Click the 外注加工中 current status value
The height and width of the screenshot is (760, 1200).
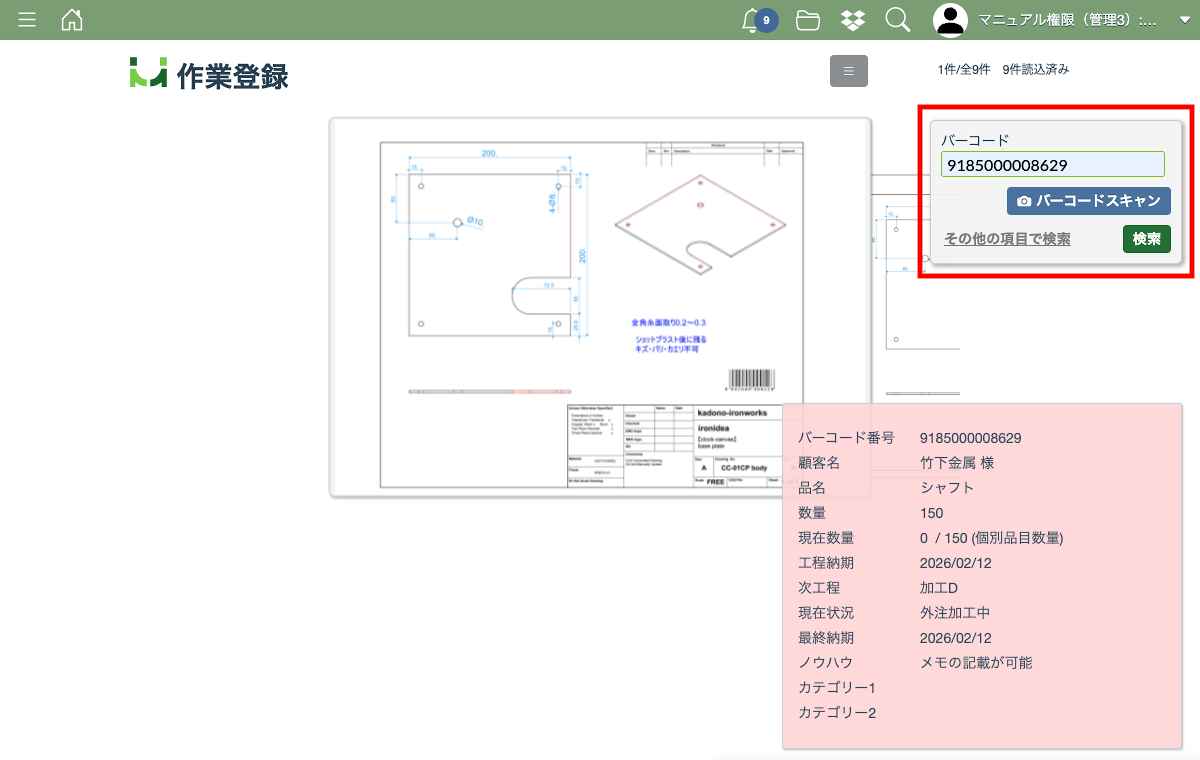[x=954, y=613]
